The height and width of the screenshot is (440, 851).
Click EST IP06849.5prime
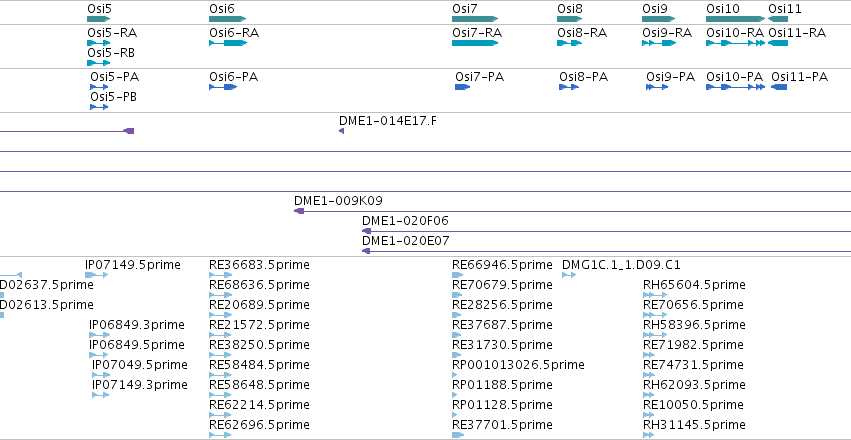[x=99, y=355]
